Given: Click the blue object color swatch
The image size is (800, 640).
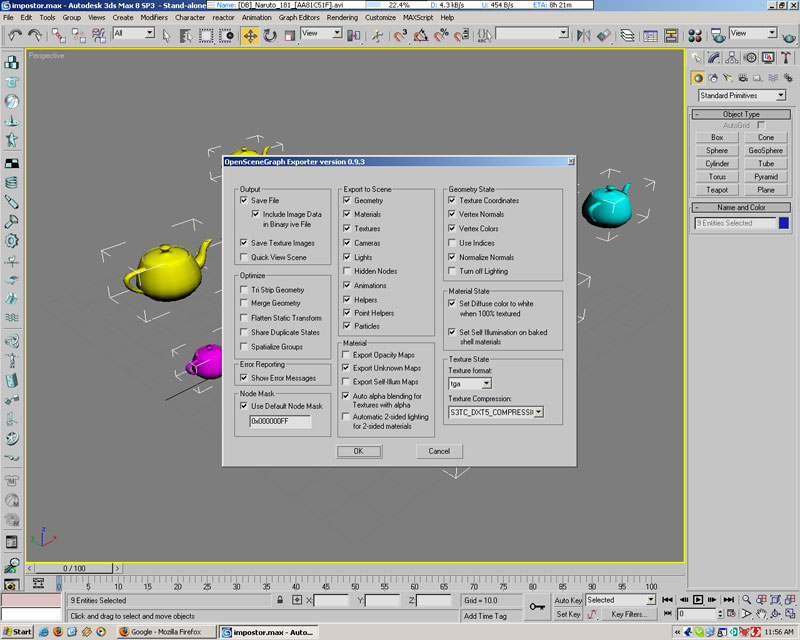Looking at the screenshot, I should 784,223.
